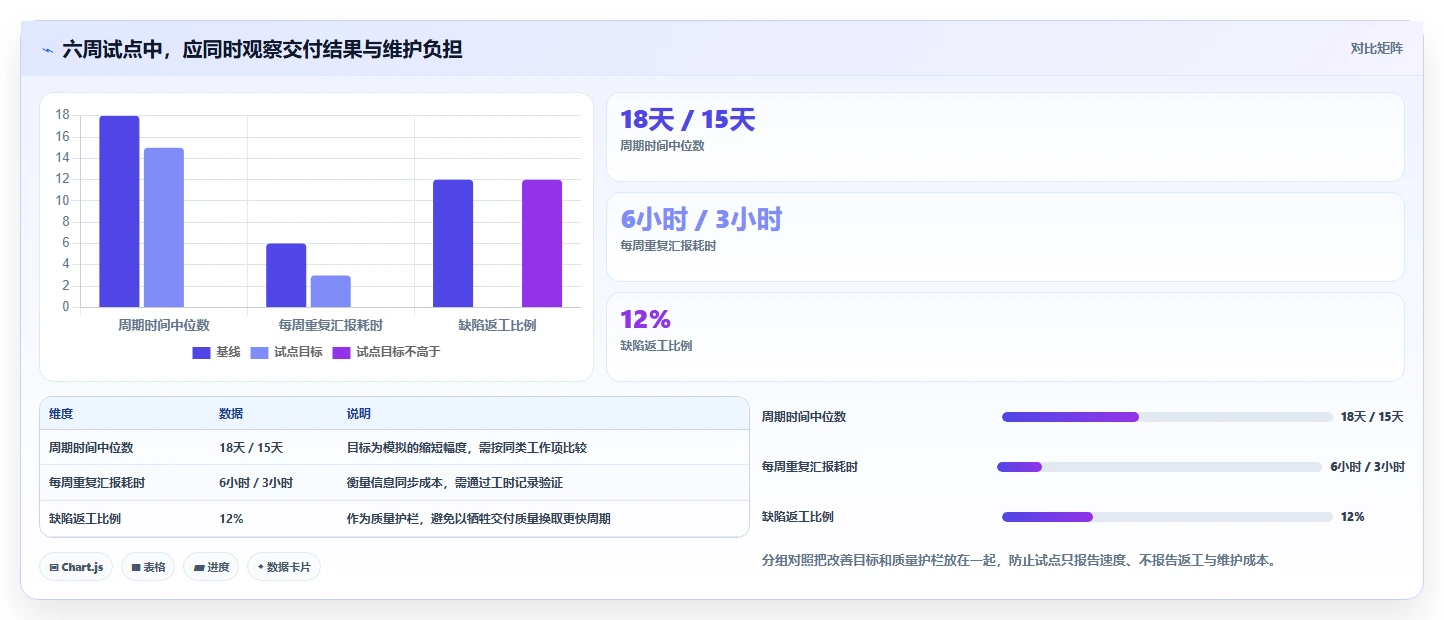Click the footnote text 分组对照把改善目标
Screen dimensions: 1444x620
[1018, 560]
